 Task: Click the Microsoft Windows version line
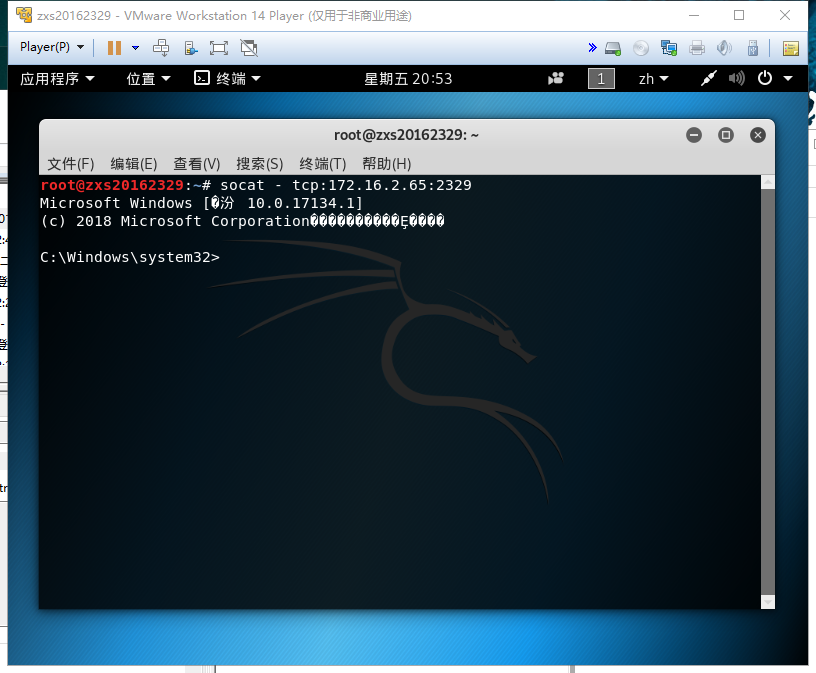[201, 203]
